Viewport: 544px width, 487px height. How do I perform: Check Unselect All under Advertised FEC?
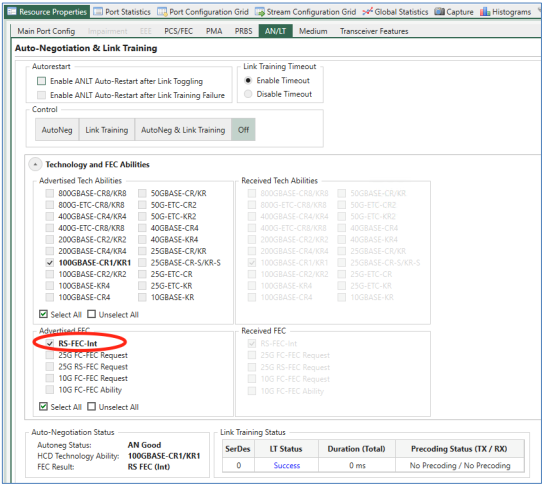[x=92, y=407]
